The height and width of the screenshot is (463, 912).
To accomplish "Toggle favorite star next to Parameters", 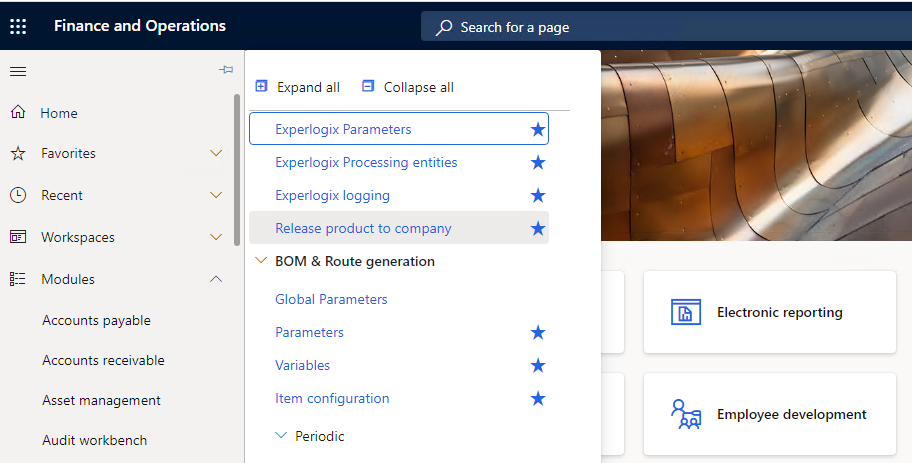I will [x=538, y=332].
